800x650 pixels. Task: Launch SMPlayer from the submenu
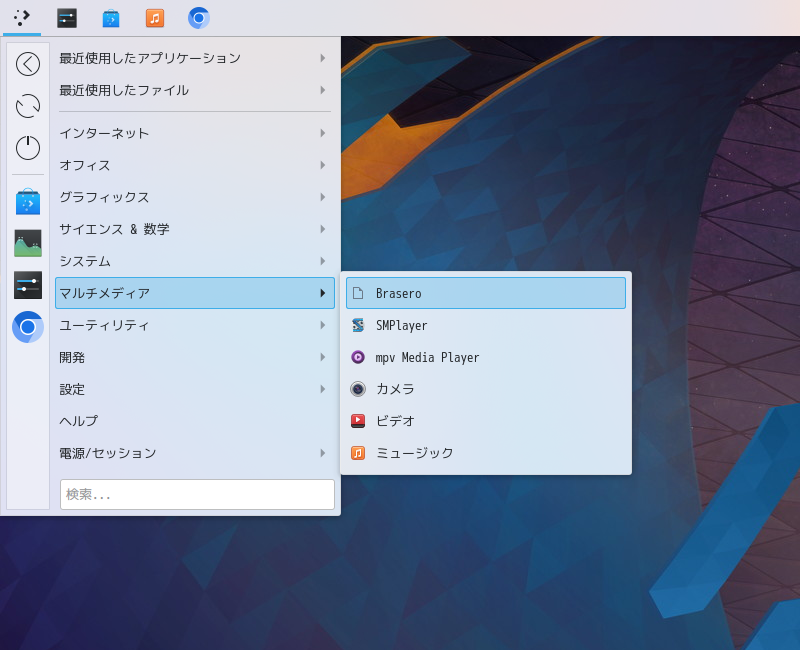point(486,325)
